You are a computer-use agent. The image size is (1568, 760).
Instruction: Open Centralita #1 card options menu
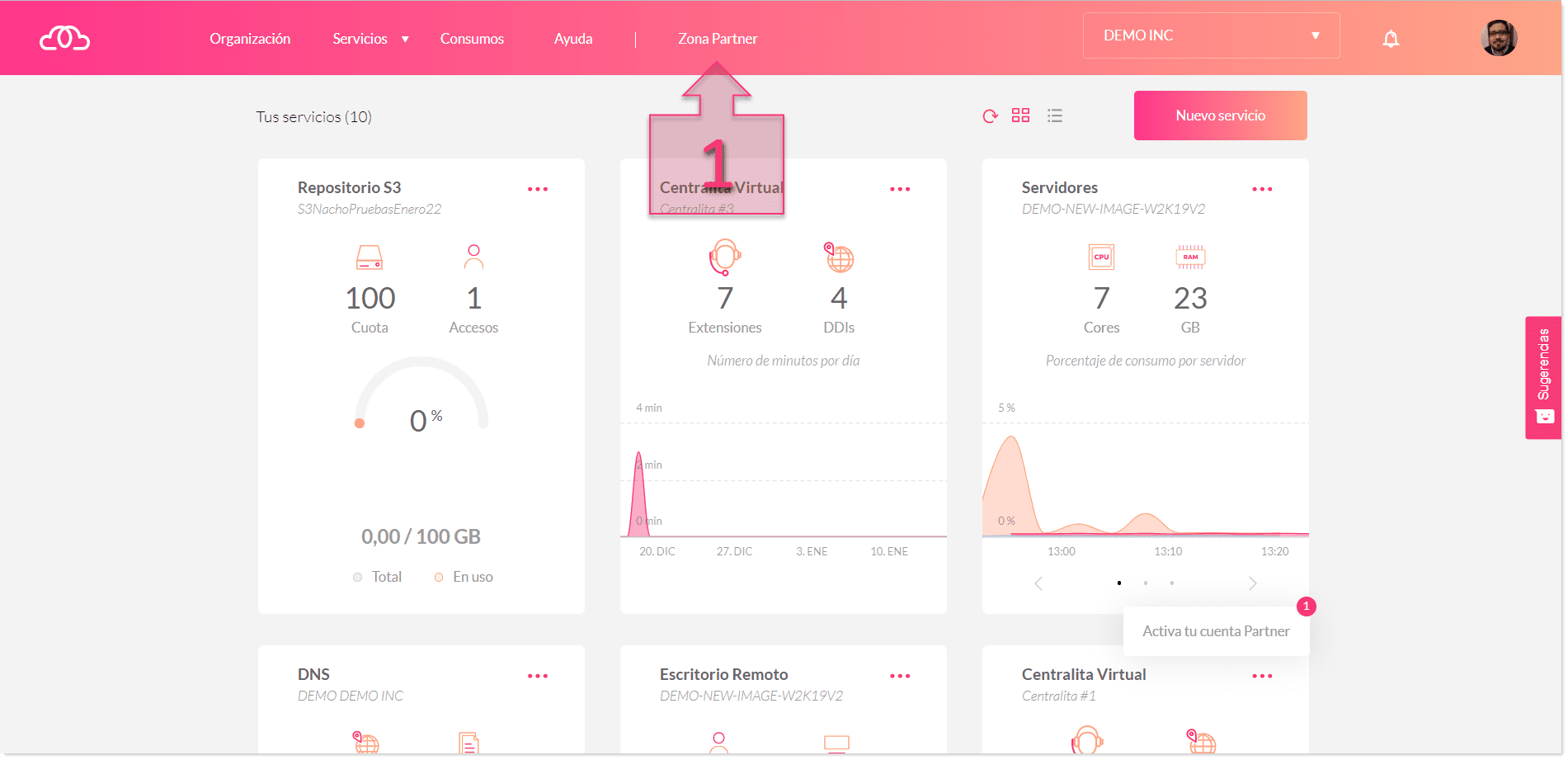1262,676
